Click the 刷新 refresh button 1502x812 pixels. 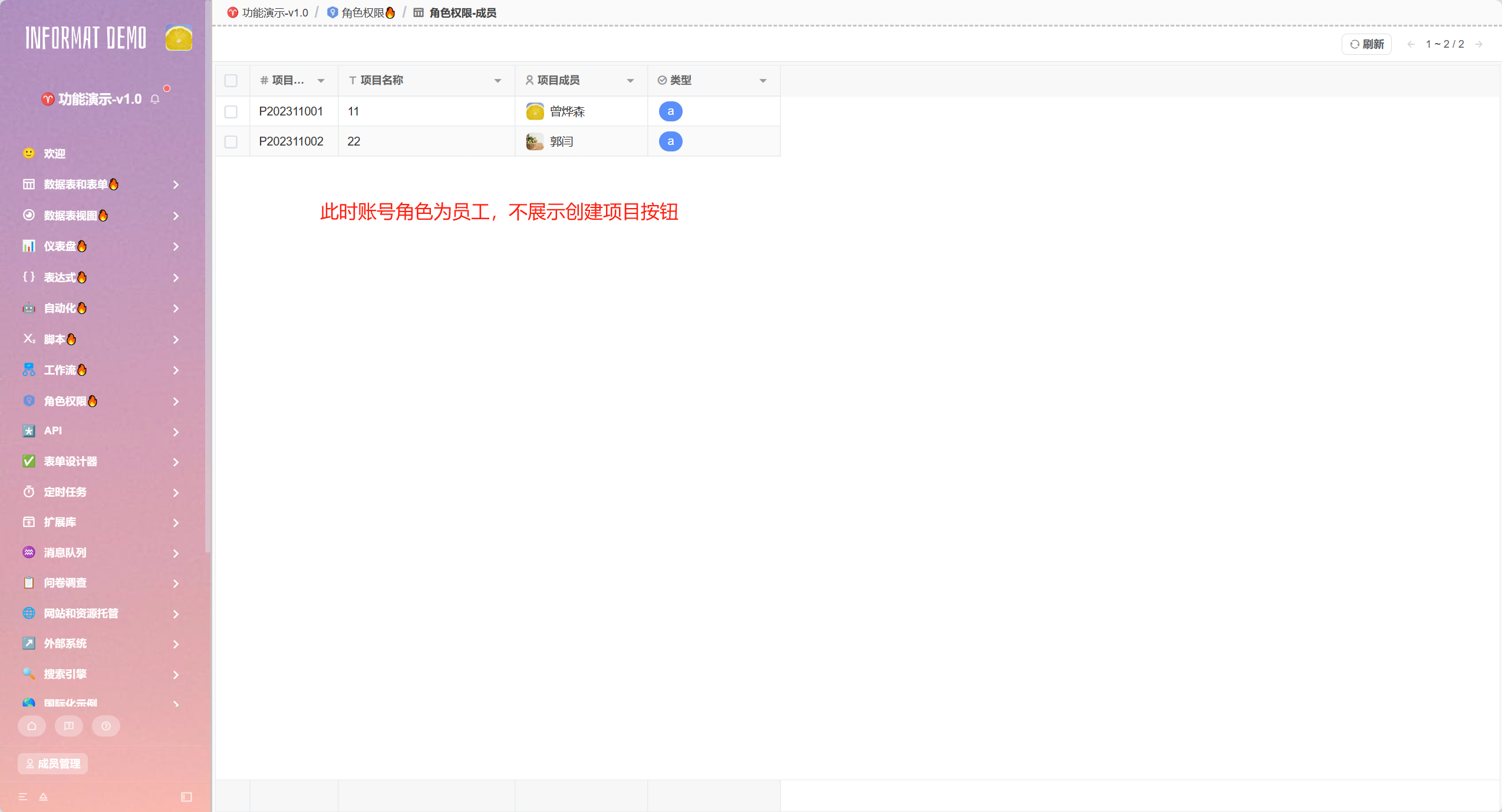click(x=1366, y=44)
